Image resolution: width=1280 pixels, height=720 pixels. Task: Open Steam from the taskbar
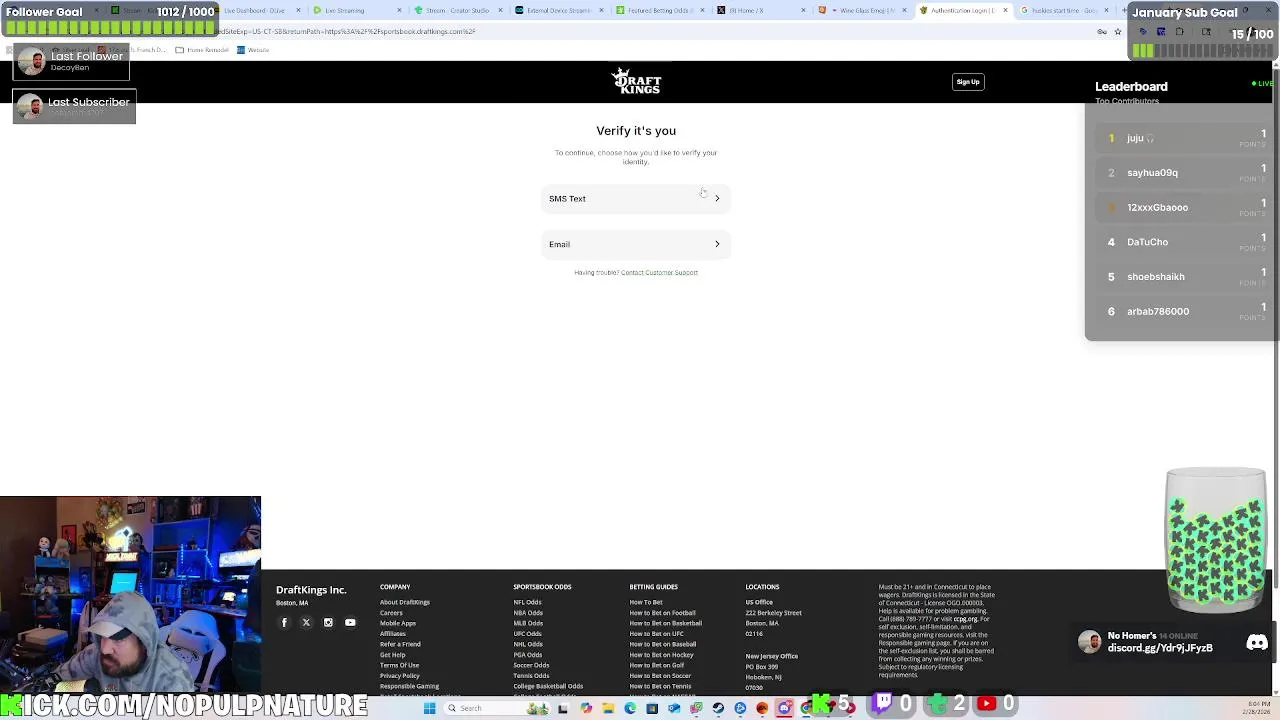tap(718, 708)
